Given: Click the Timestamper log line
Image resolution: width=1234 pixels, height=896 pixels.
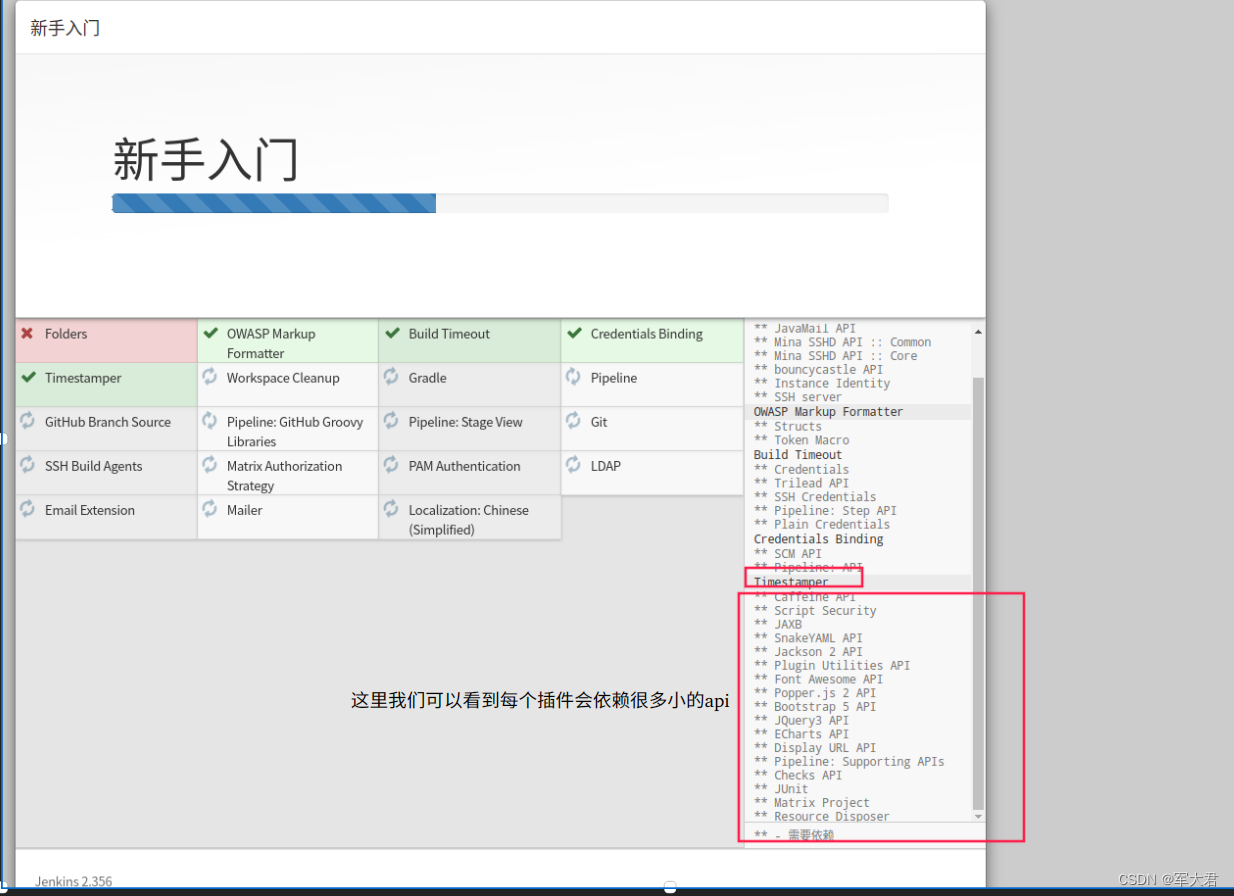Looking at the screenshot, I should pos(791,582).
